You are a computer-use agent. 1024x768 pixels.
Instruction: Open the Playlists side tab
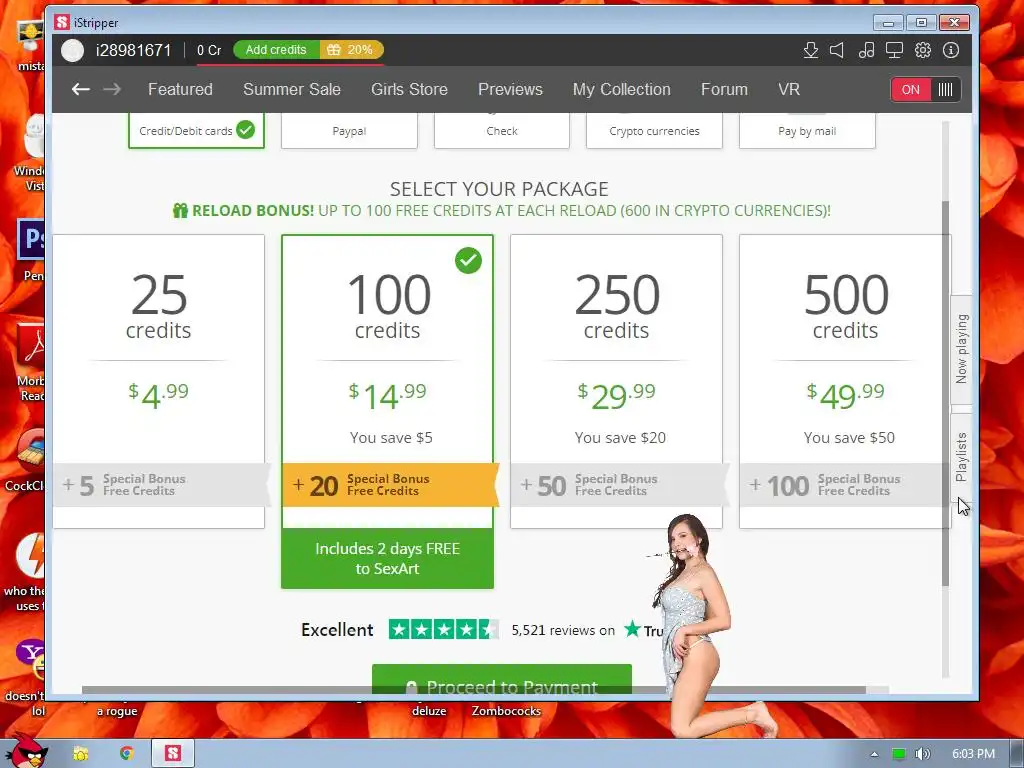pos(961,457)
